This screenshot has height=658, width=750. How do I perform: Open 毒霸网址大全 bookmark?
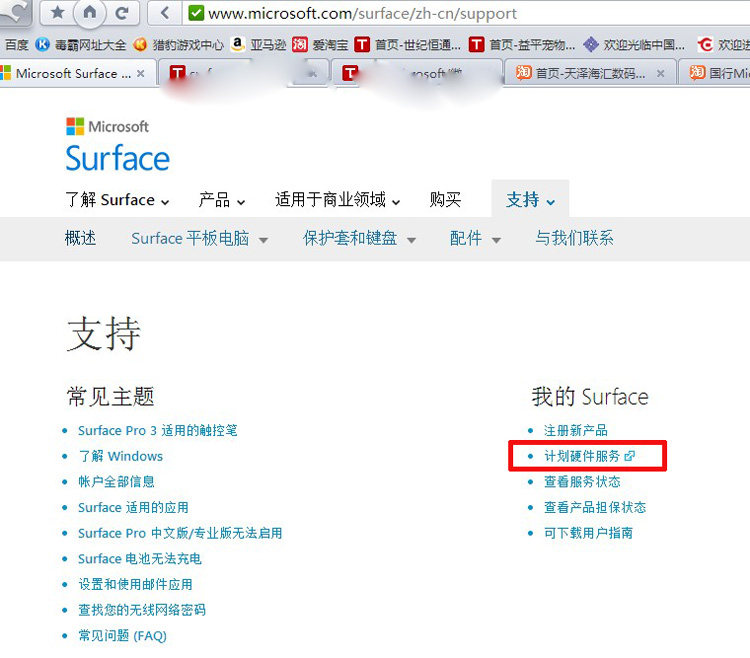coord(81,45)
